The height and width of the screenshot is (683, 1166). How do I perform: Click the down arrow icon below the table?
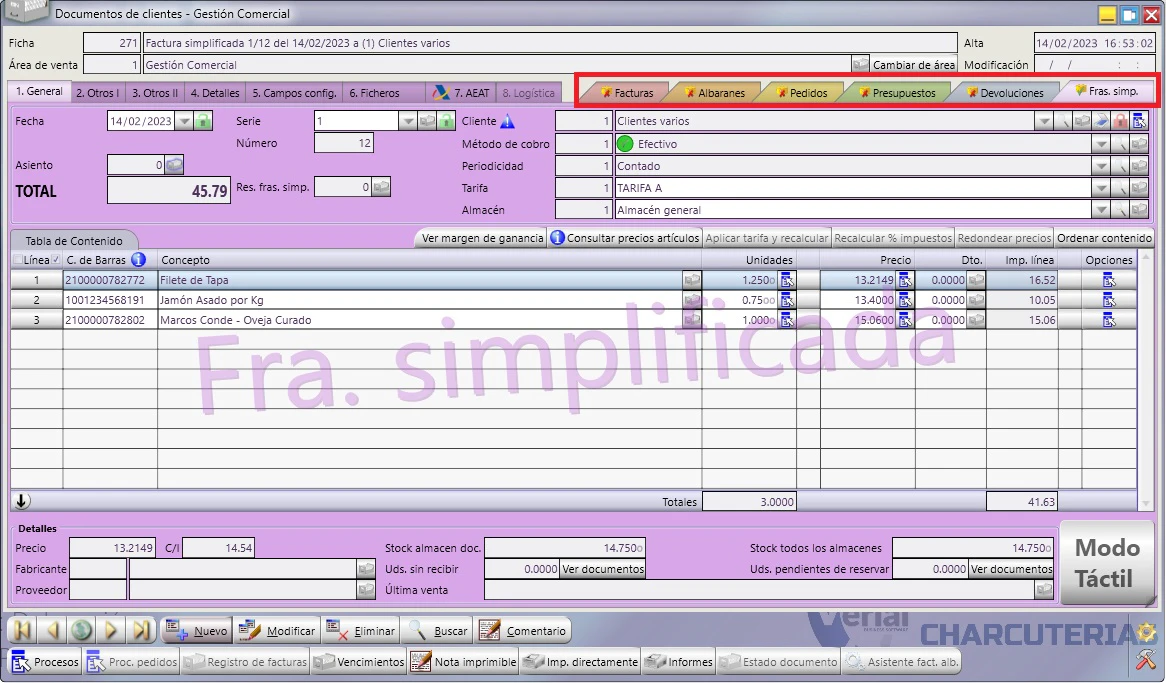pos(22,501)
